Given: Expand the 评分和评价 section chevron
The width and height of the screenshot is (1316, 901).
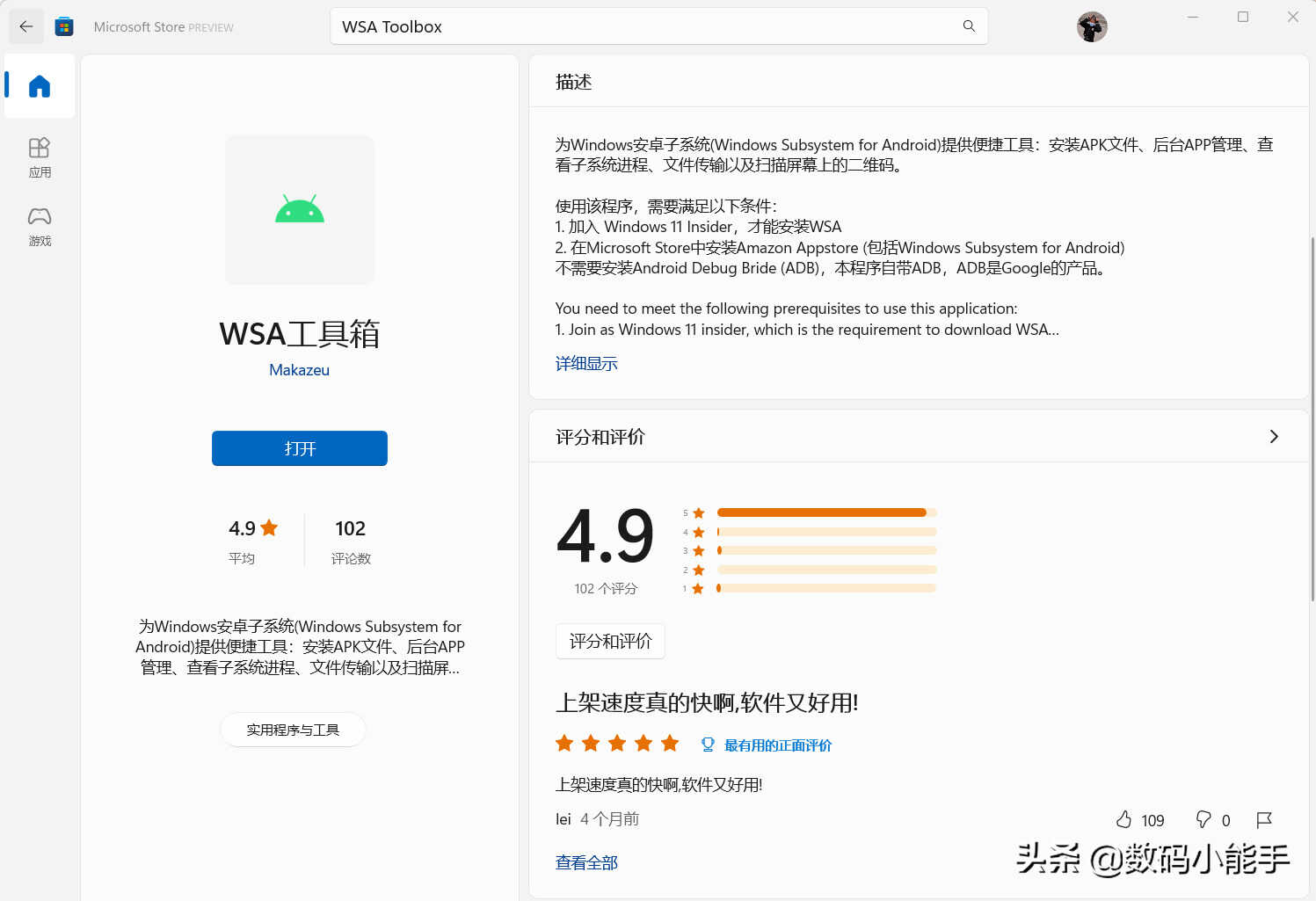Looking at the screenshot, I should [x=1274, y=437].
